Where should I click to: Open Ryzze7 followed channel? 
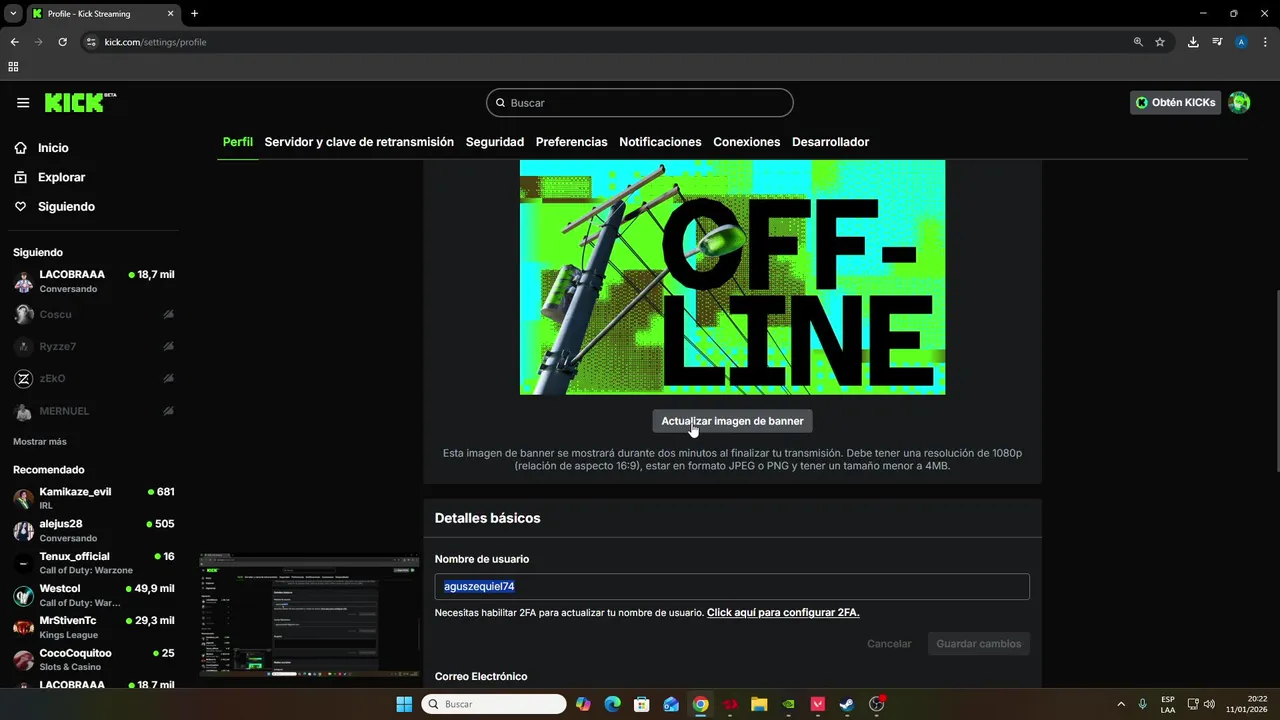(x=94, y=347)
